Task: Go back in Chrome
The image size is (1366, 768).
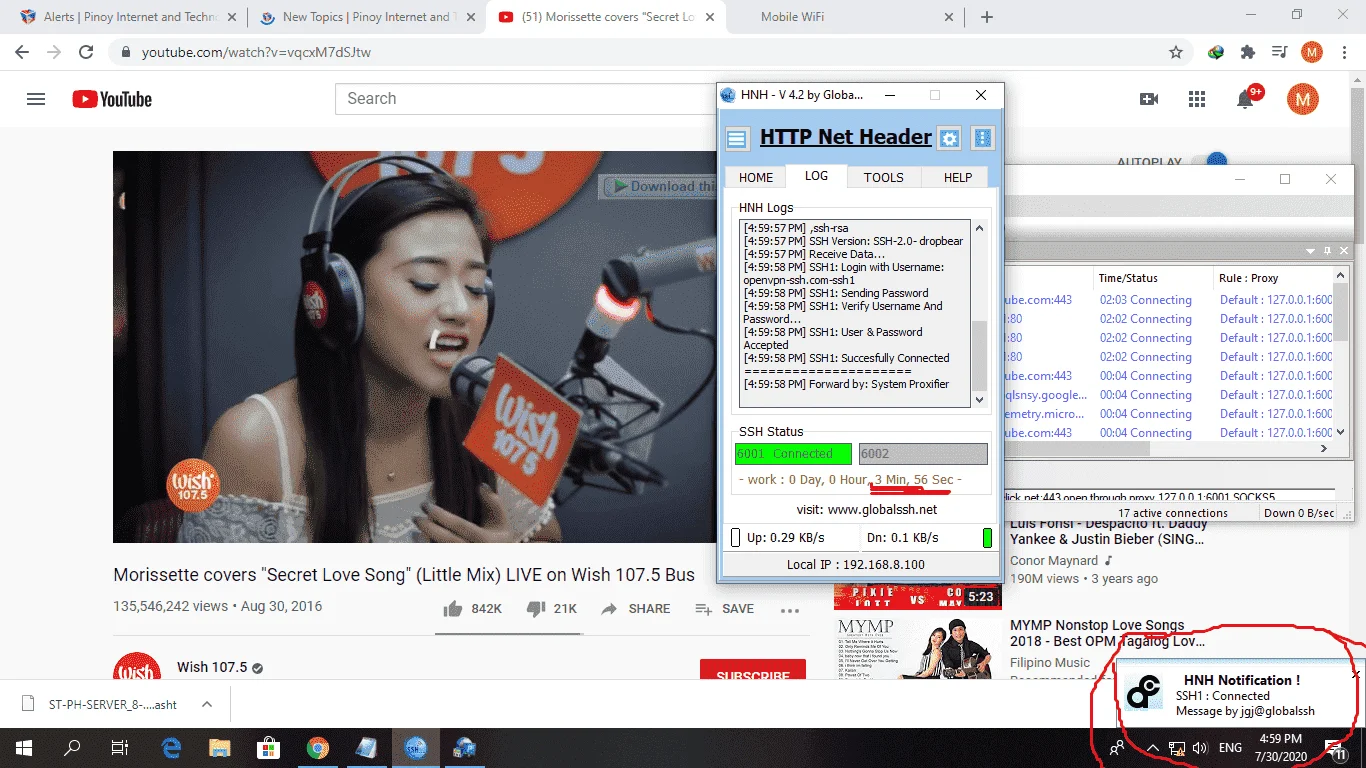Action: 22,52
